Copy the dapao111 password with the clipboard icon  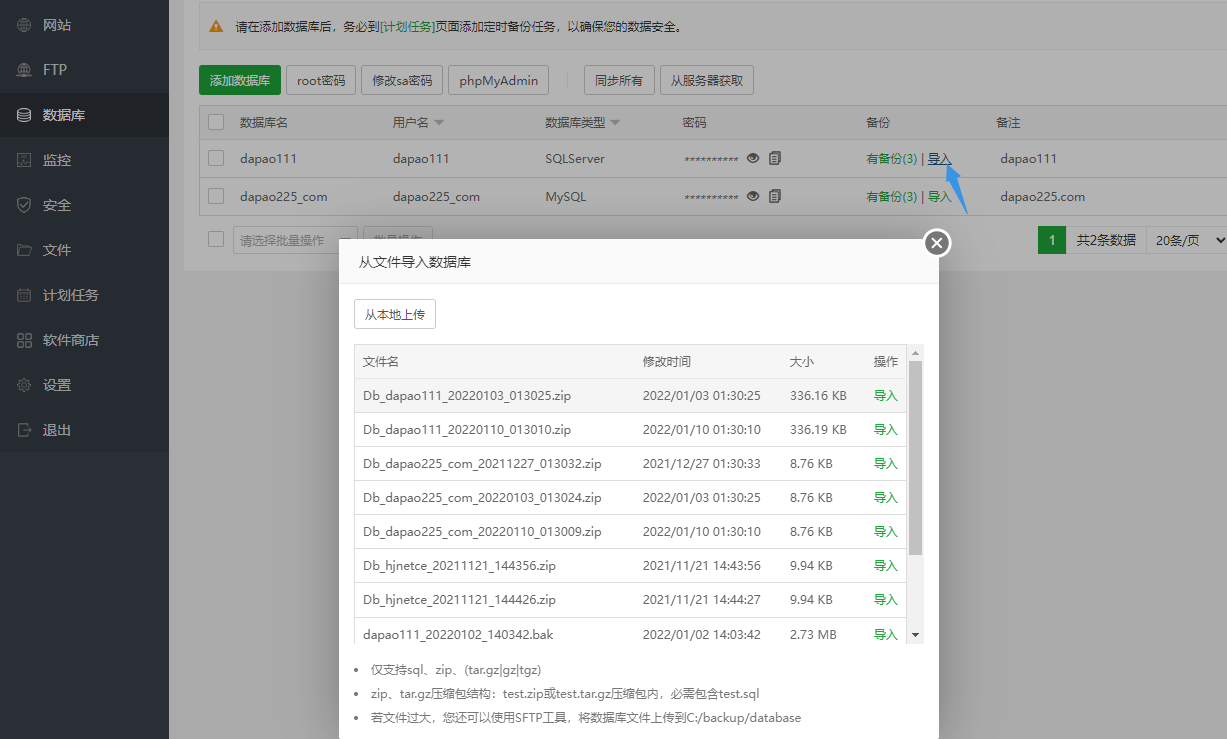[775, 158]
